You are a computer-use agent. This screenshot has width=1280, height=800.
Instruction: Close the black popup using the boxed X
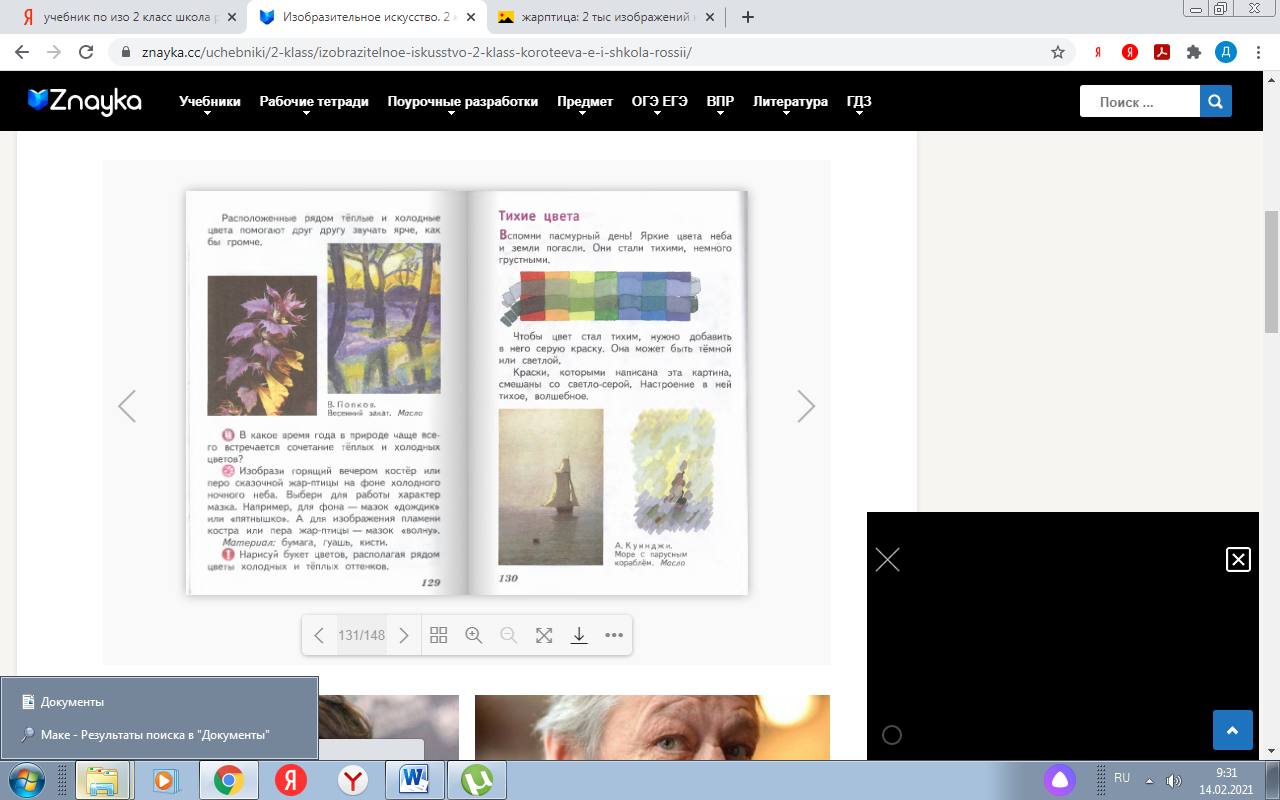1238,559
